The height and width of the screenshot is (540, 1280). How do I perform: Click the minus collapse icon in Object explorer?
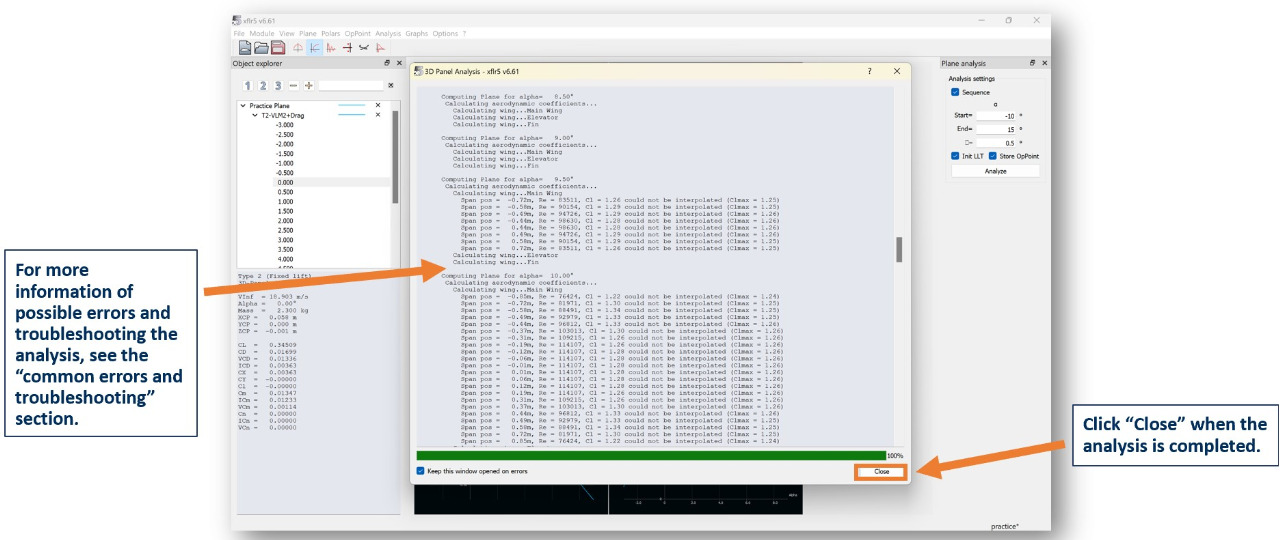tap(294, 86)
